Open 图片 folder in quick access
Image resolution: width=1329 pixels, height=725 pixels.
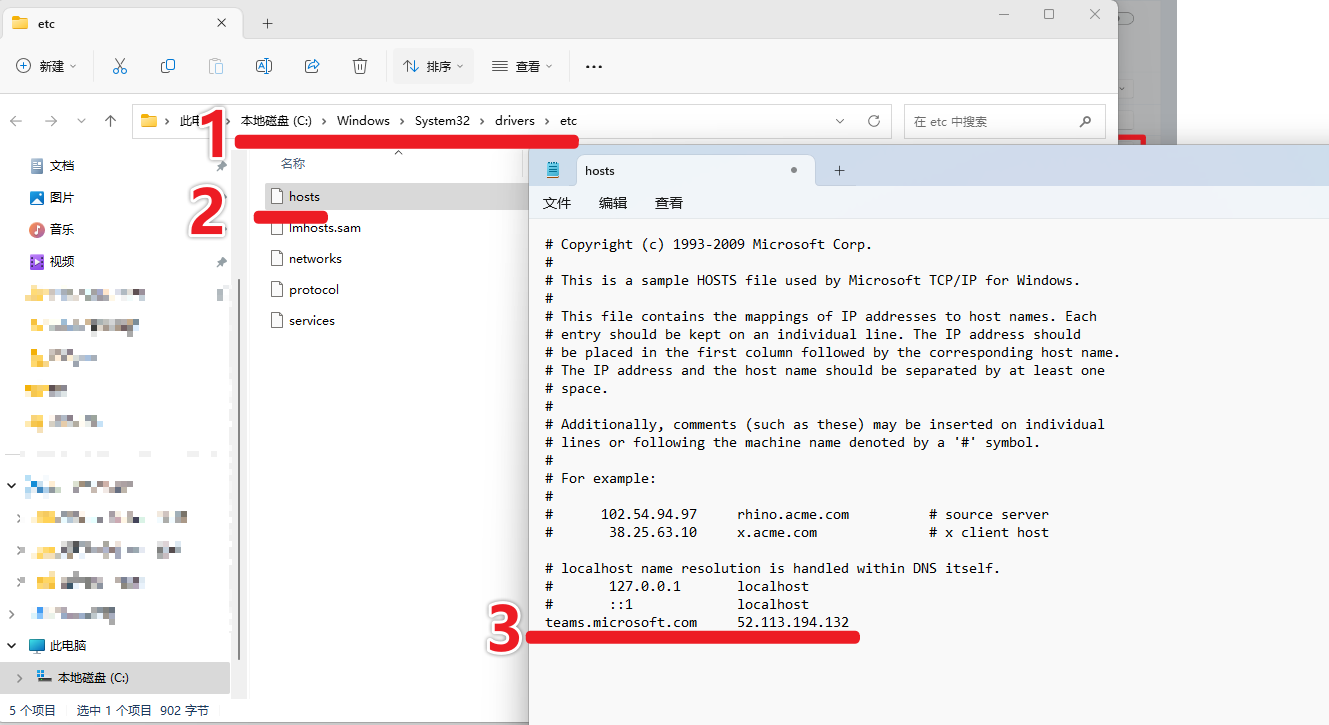pos(61,198)
